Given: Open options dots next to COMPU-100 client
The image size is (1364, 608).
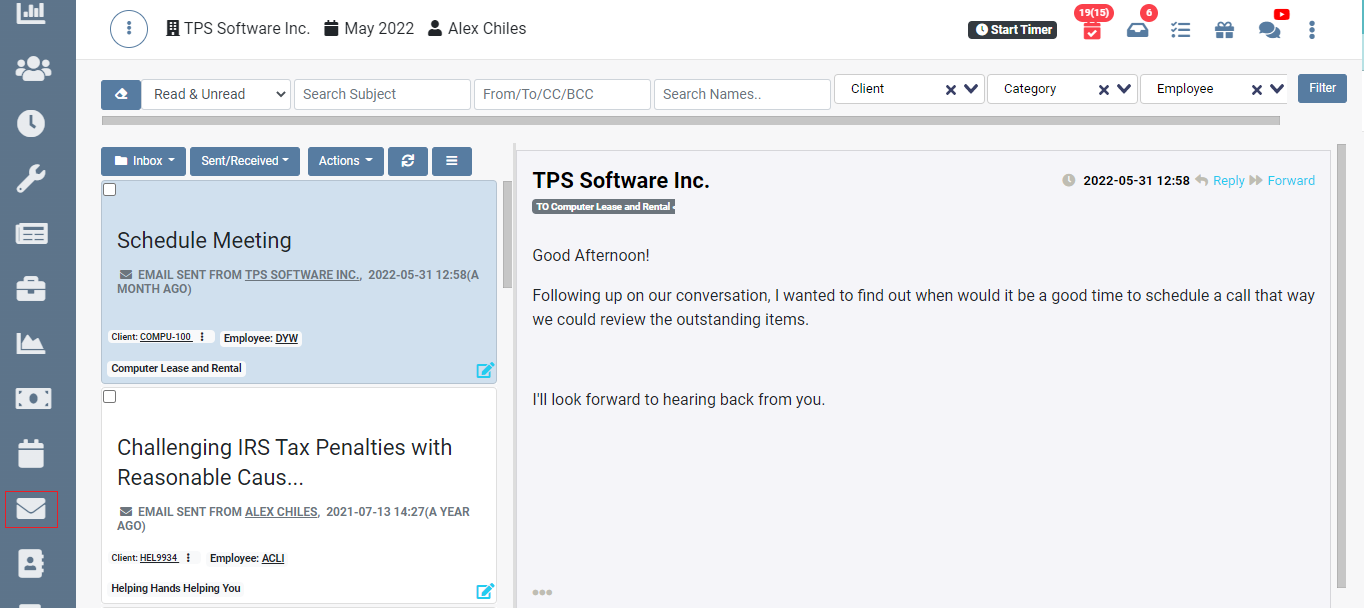Looking at the screenshot, I should tap(202, 337).
